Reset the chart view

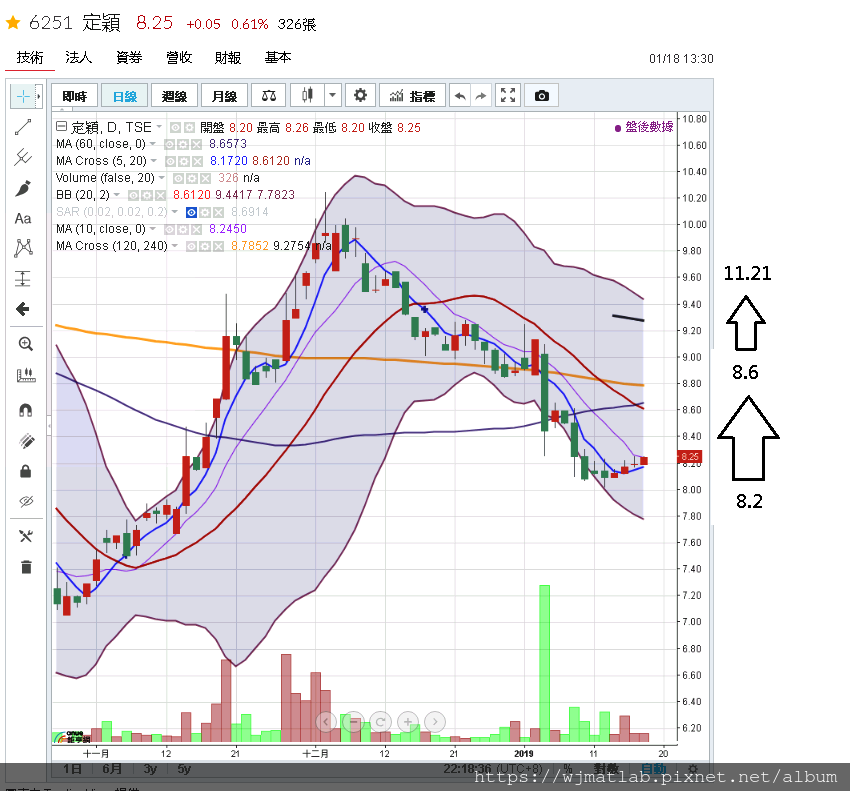click(381, 722)
